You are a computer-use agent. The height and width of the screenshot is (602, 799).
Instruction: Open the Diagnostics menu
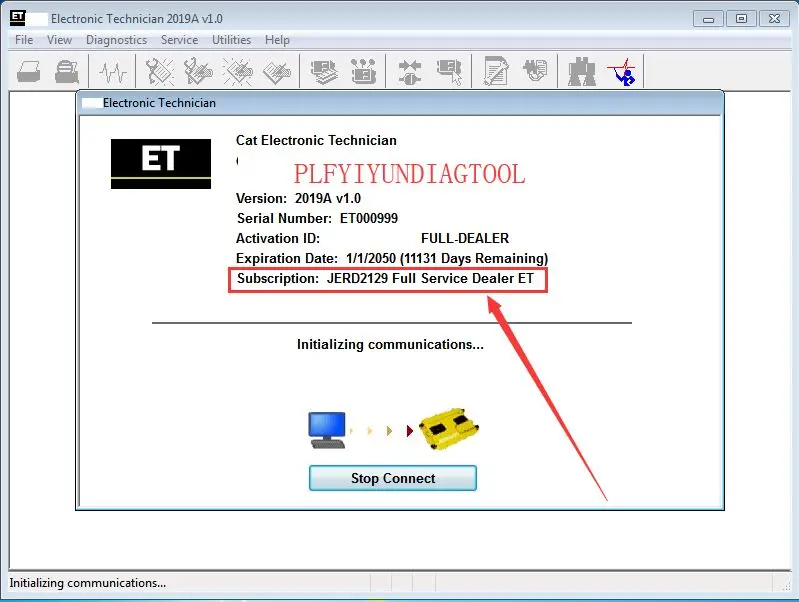116,40
